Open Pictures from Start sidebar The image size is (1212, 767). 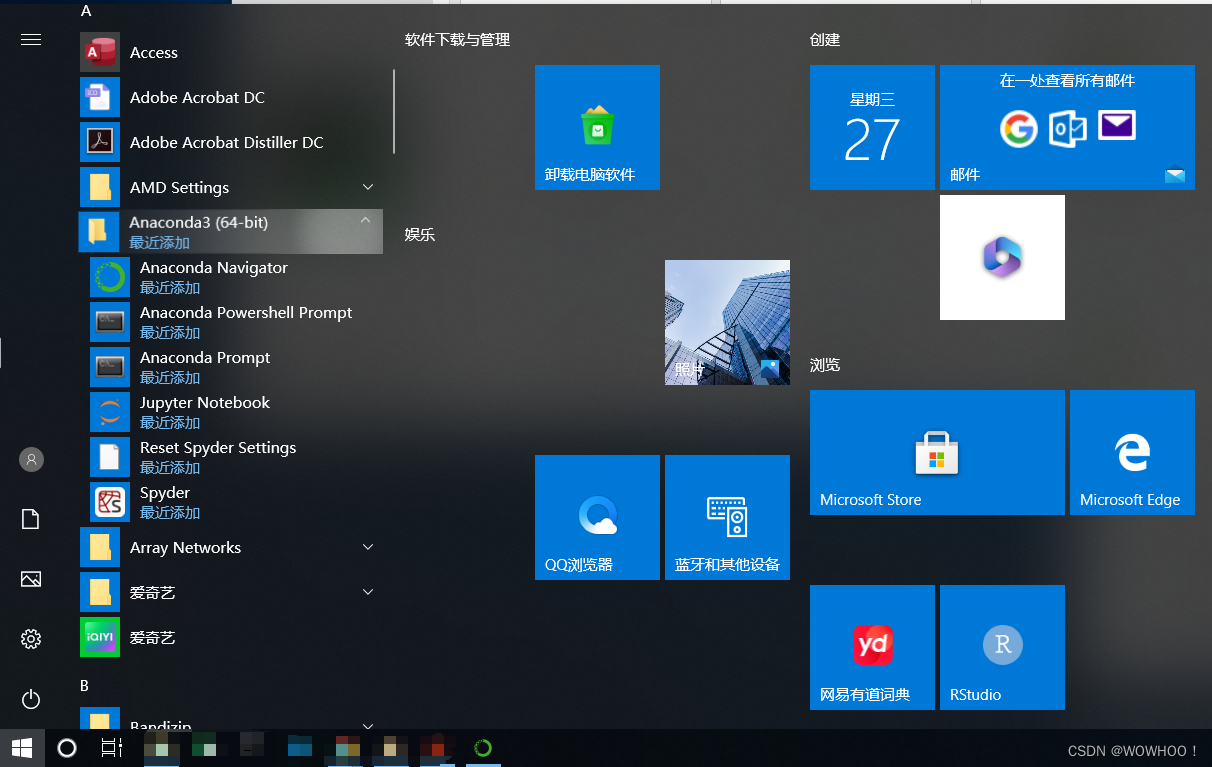(x=31, y=579)
